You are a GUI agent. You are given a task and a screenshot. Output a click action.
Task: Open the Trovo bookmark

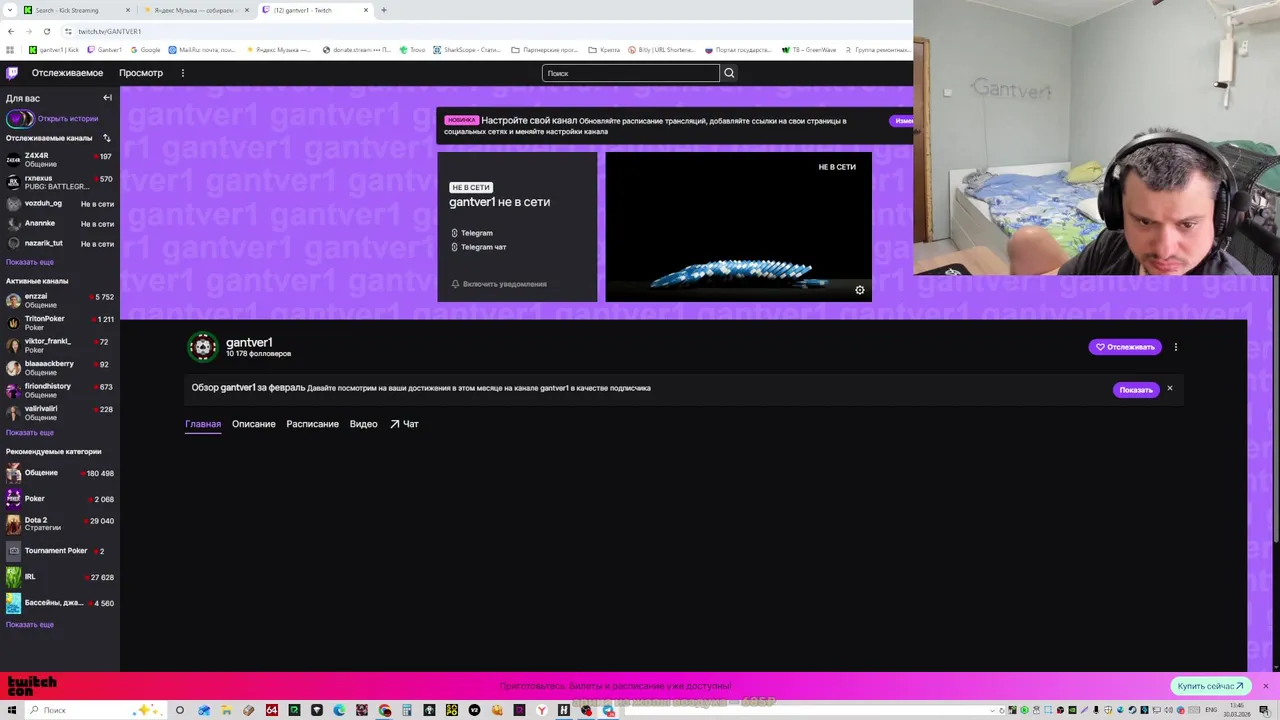click(412, 50)
